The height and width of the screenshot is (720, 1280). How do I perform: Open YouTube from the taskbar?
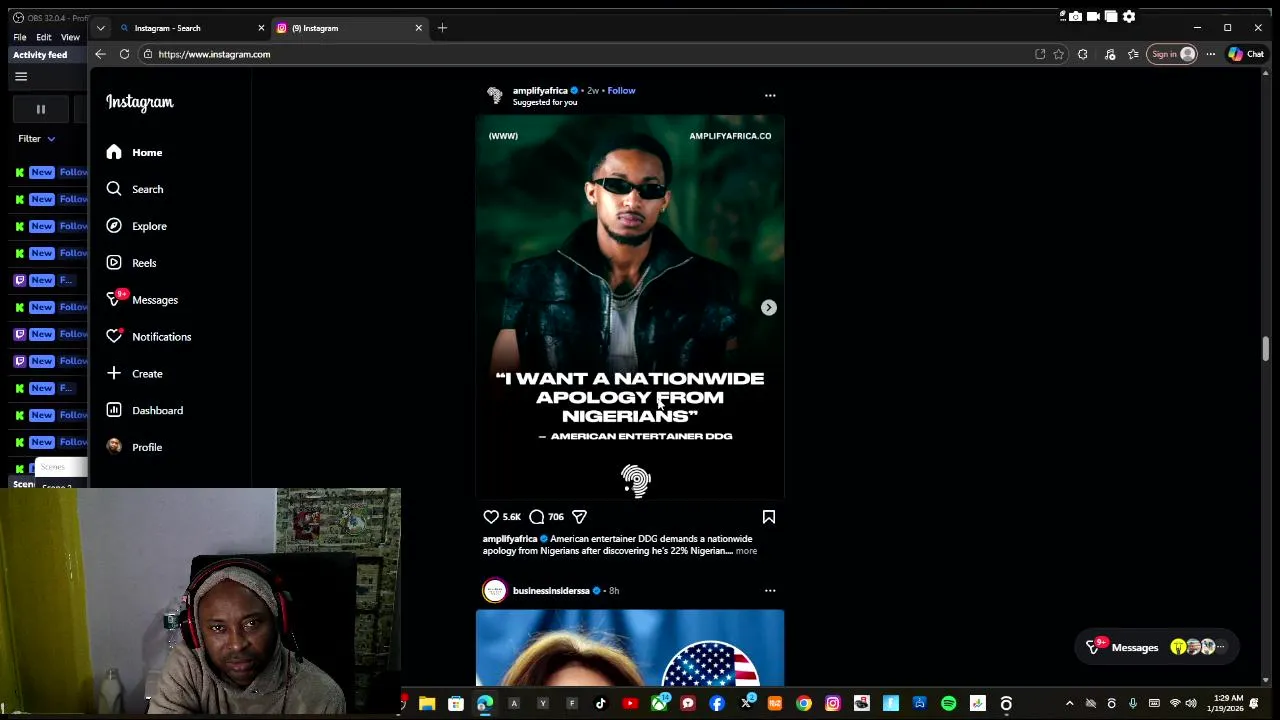click(x=630, y=704)
